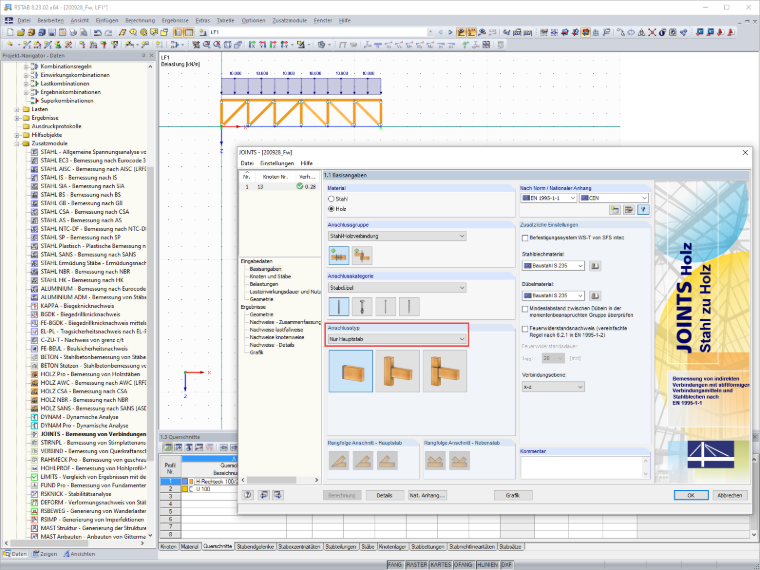Open Nachweise - Details in JOINTS tree

coord(271,345)
